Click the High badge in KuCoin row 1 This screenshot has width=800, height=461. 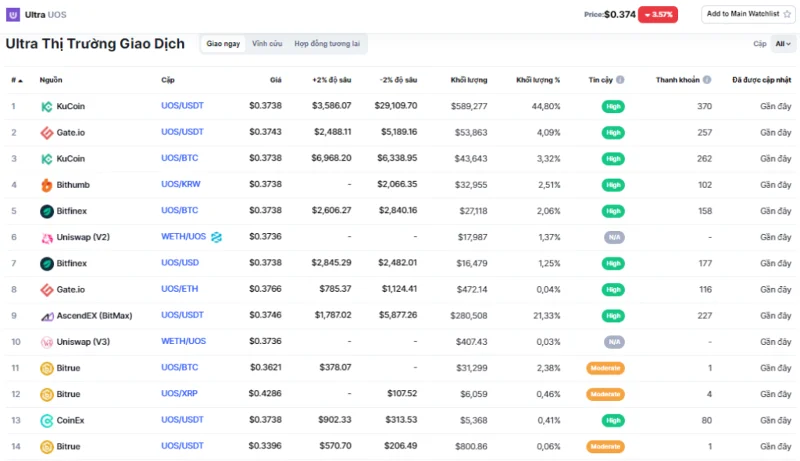[x=613, y=107]
